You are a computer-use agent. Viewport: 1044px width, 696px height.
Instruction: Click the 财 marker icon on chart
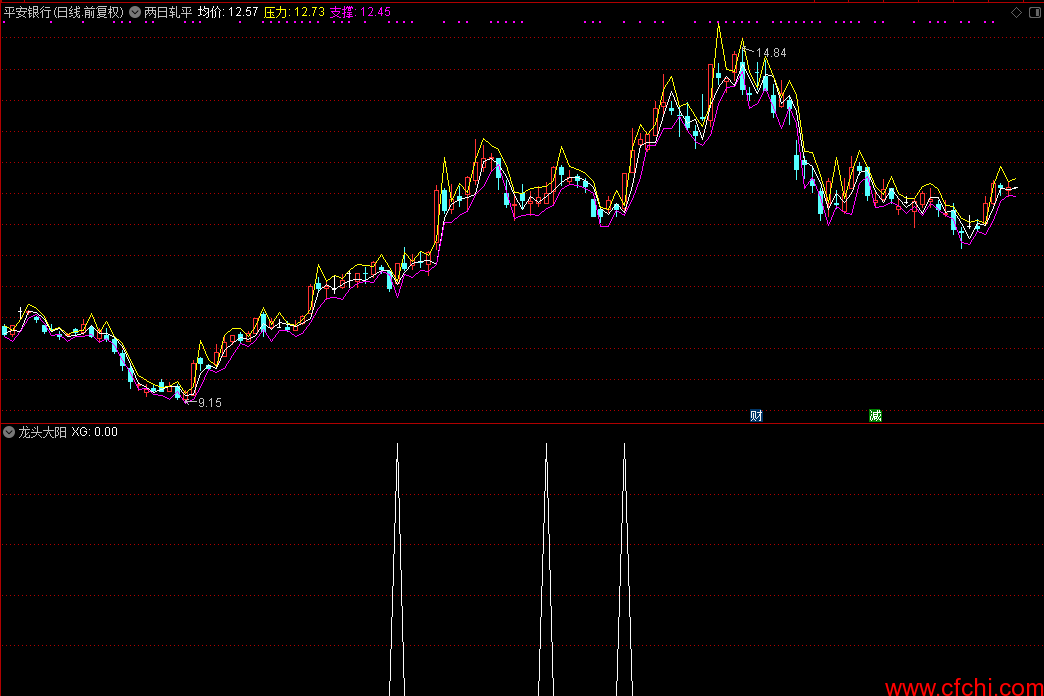click(x=756, y=416)
